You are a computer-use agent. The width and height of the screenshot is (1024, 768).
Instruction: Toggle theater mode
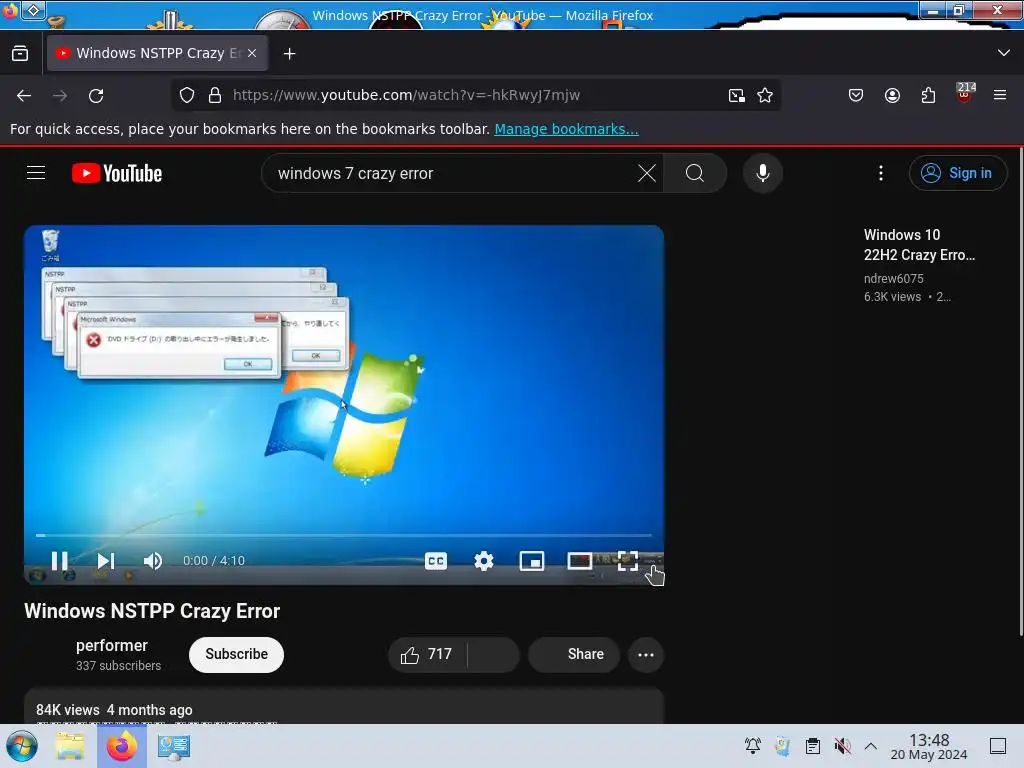580,561
